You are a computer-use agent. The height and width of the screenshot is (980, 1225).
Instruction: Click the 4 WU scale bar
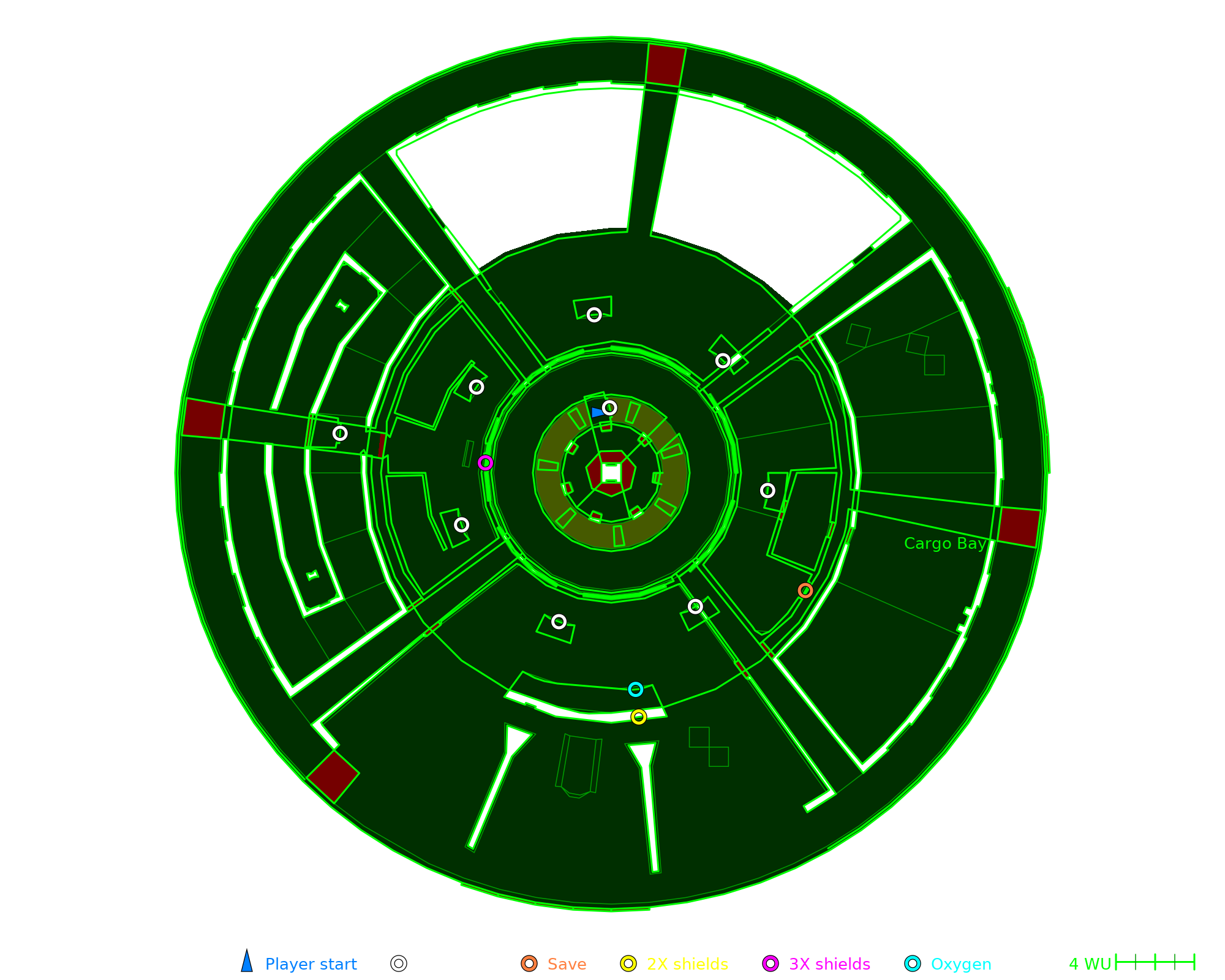tap(1155, 962)
